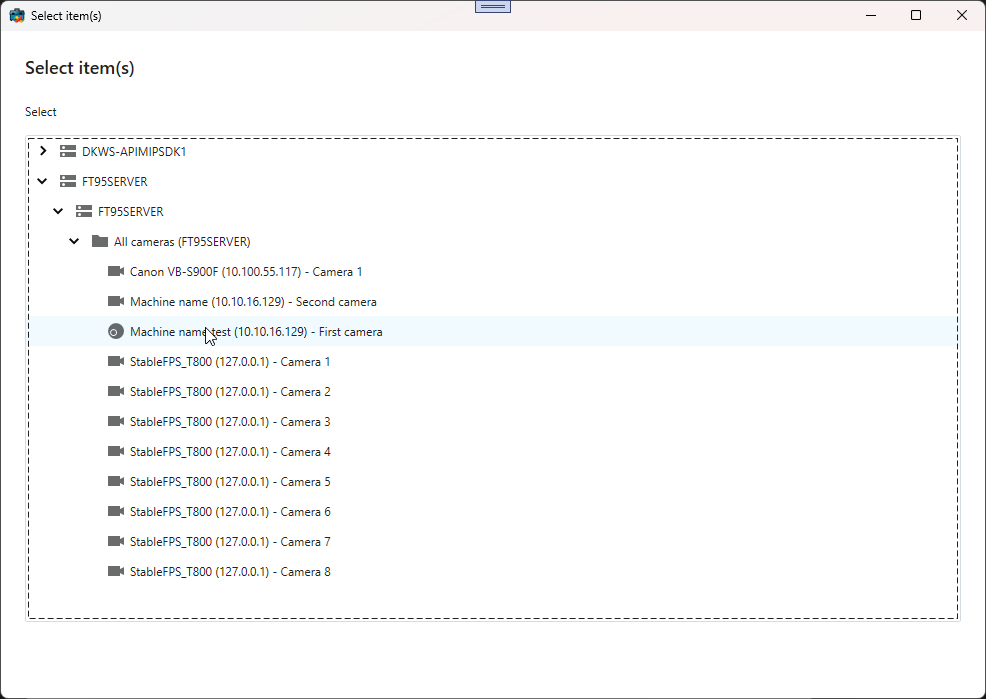Click the nested FT95SERVER recording server icon
This screenshot has width=986, height=699.
coord(84,211)
